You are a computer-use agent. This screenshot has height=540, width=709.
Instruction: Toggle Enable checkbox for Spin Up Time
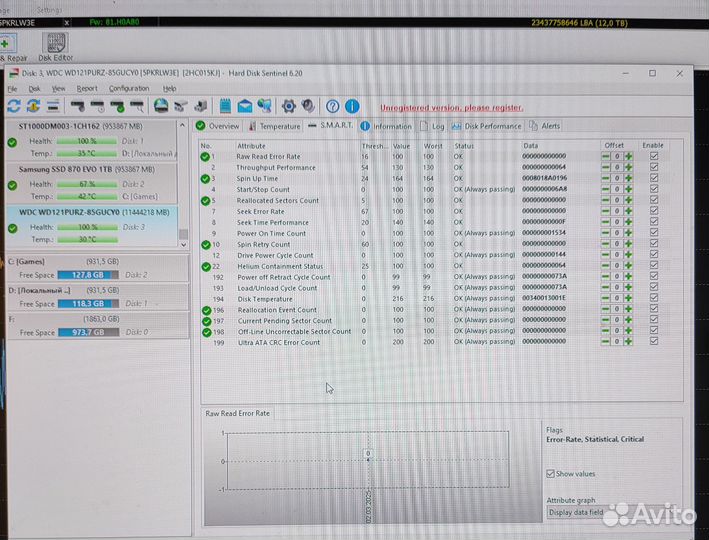click(x=653, y=178)
